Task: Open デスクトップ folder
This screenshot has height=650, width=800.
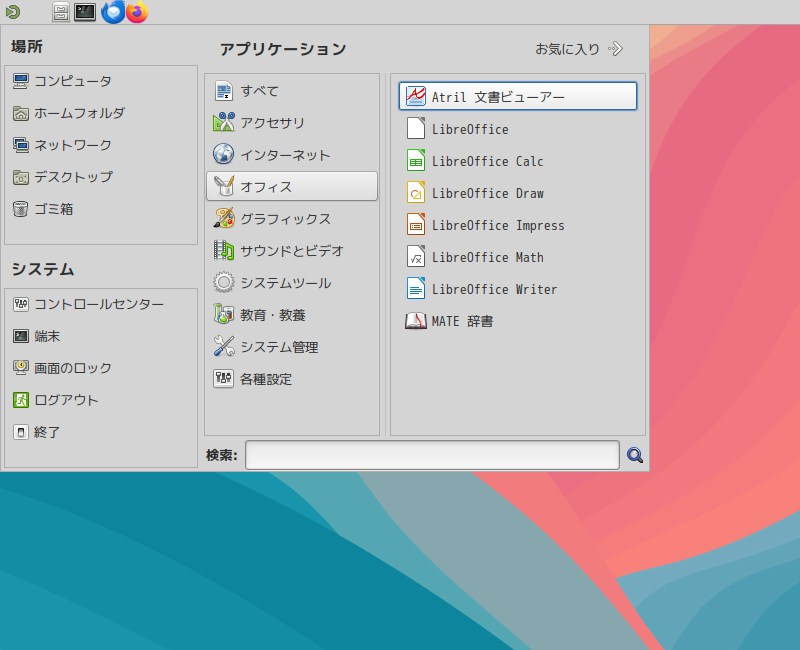Action: 101,177
